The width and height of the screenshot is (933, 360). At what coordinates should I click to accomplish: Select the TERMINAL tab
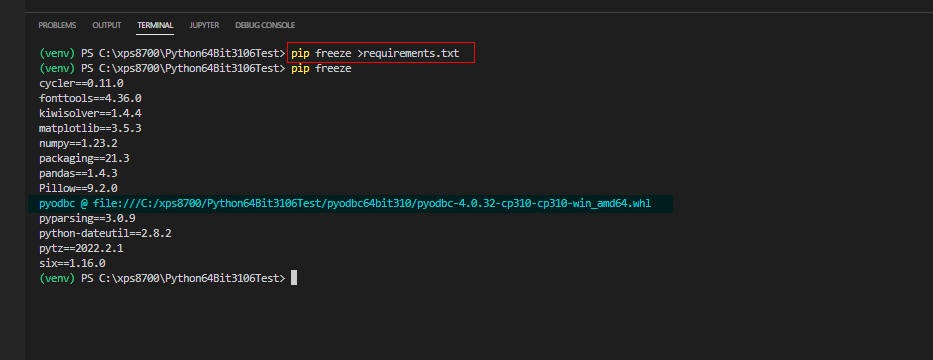(155, 25)
